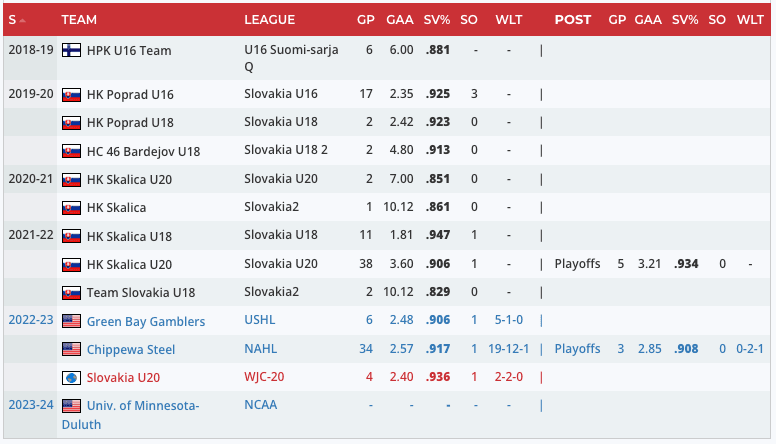Viewport: 776px width, 444px height.
Task: Open the Chippewa Steel team page
Action: [x=131, y=349]
